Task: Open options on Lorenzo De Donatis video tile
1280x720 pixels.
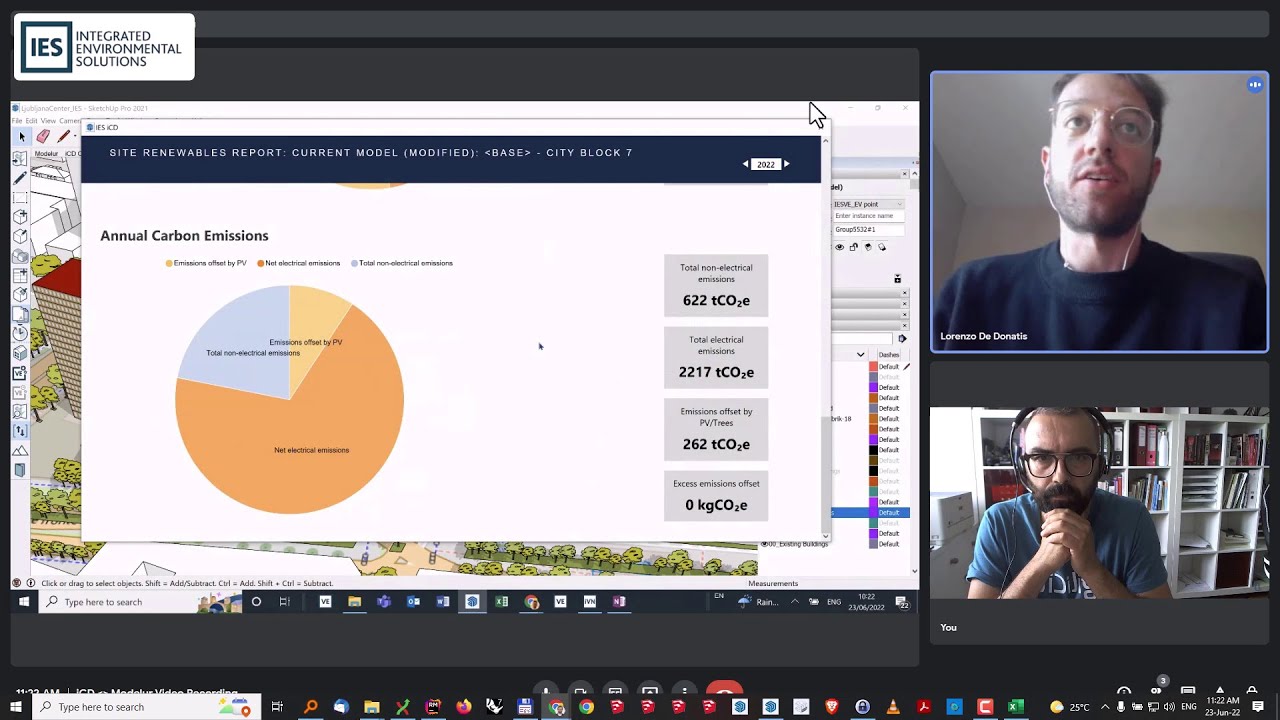Action: [x=1255, y=85]
